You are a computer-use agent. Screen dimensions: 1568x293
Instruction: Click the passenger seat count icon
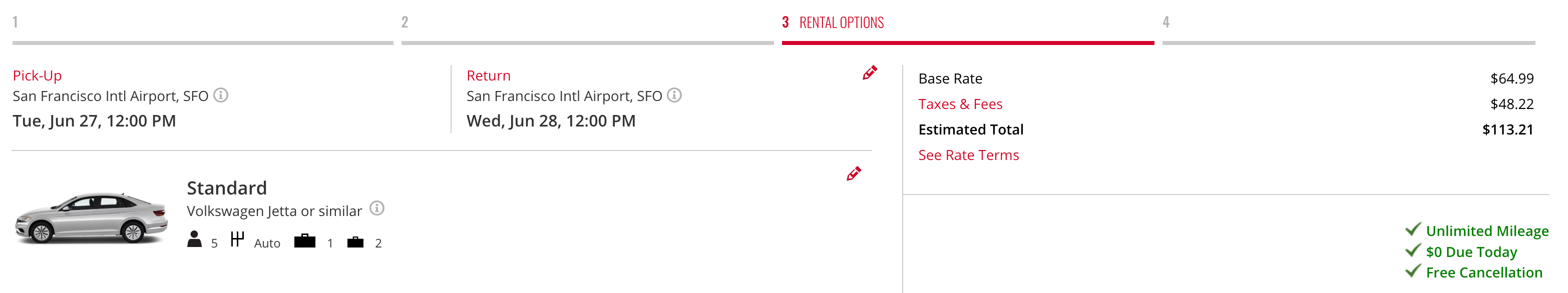pyautogui.click(x=194, y=239)
